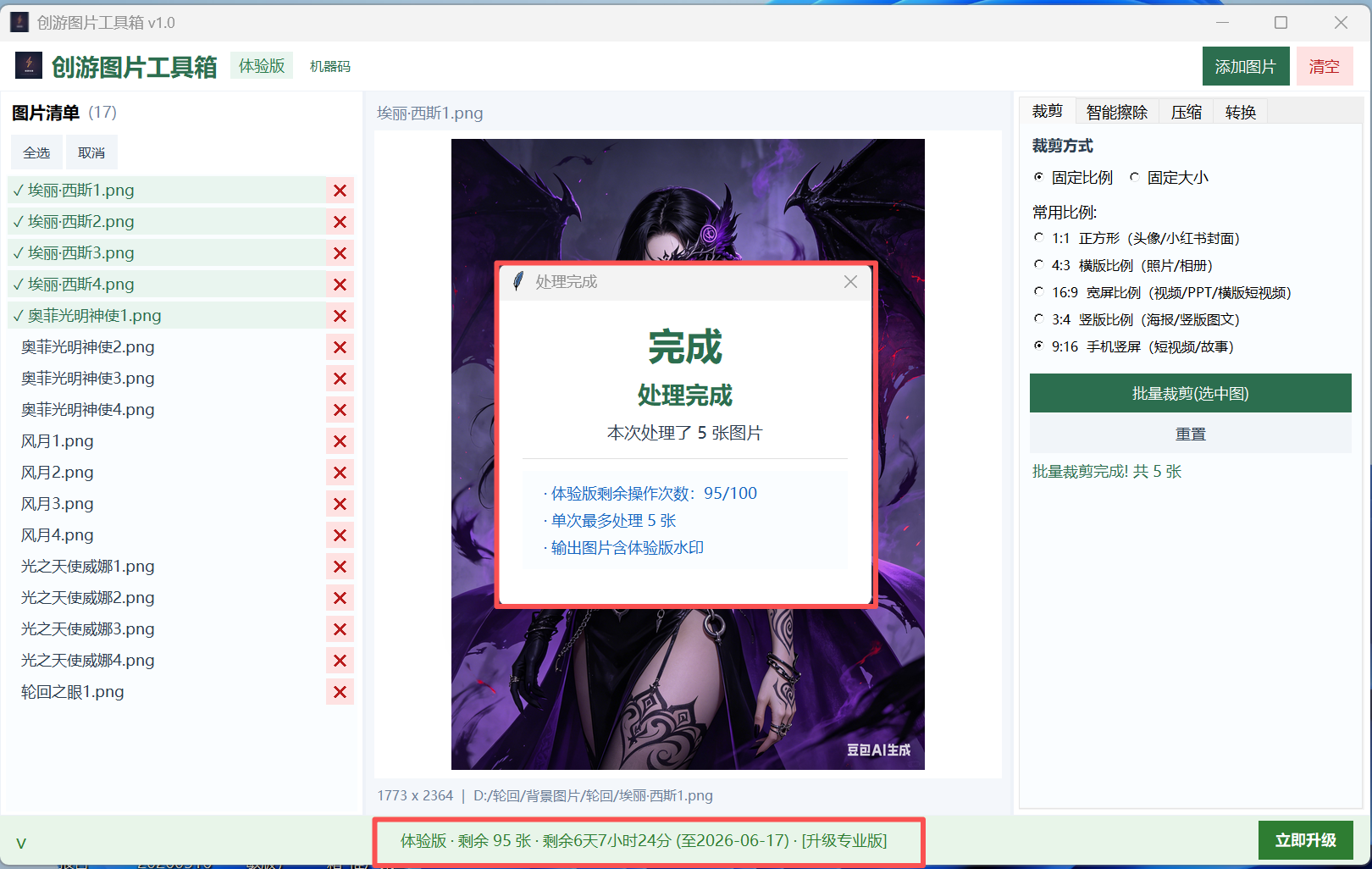Select 光之天使威娜3.png in list
Screen dimensions: 1372x869
coord(167,629)
